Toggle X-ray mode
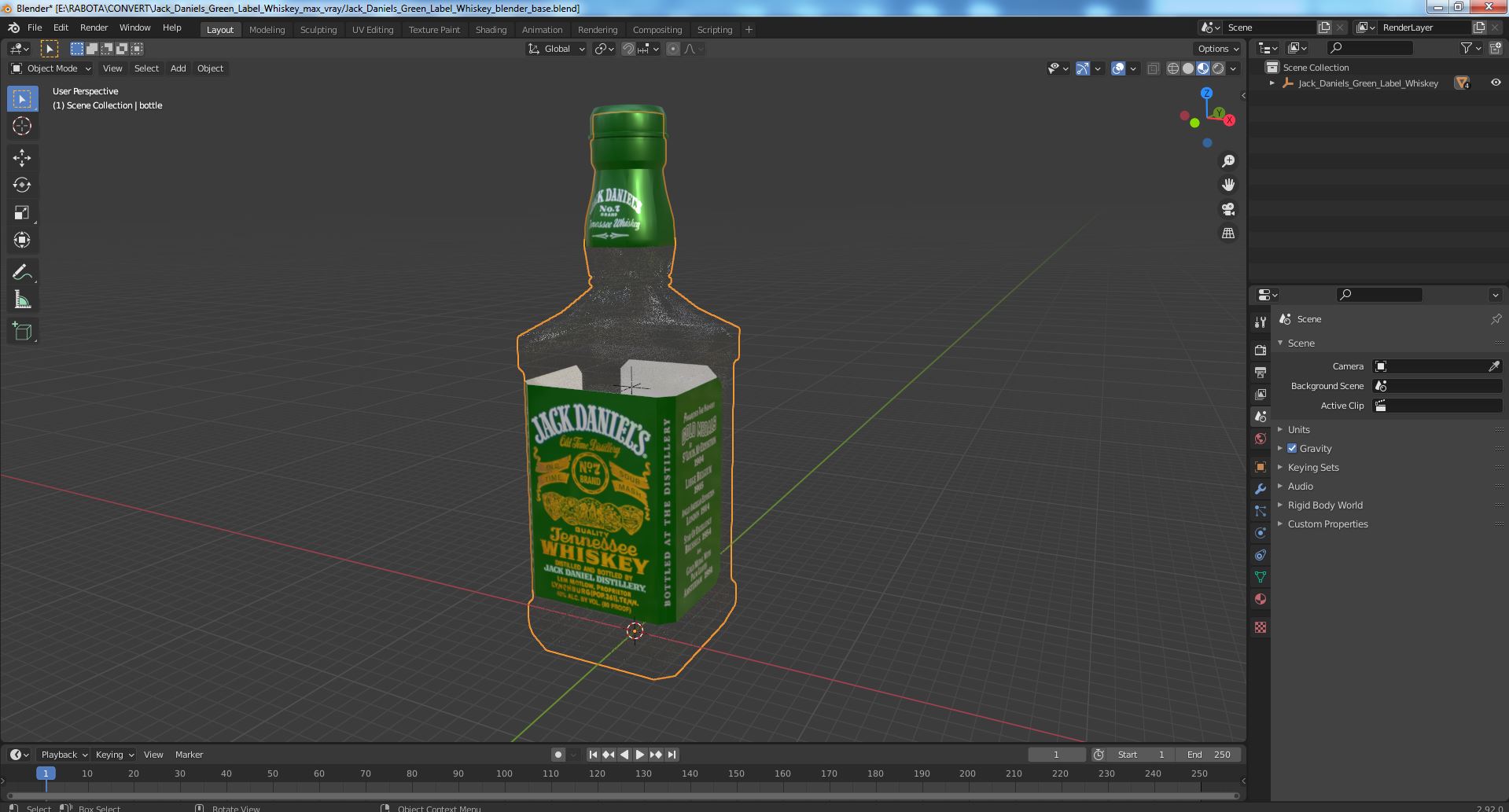1509x812 pixels. [1153, 68]
